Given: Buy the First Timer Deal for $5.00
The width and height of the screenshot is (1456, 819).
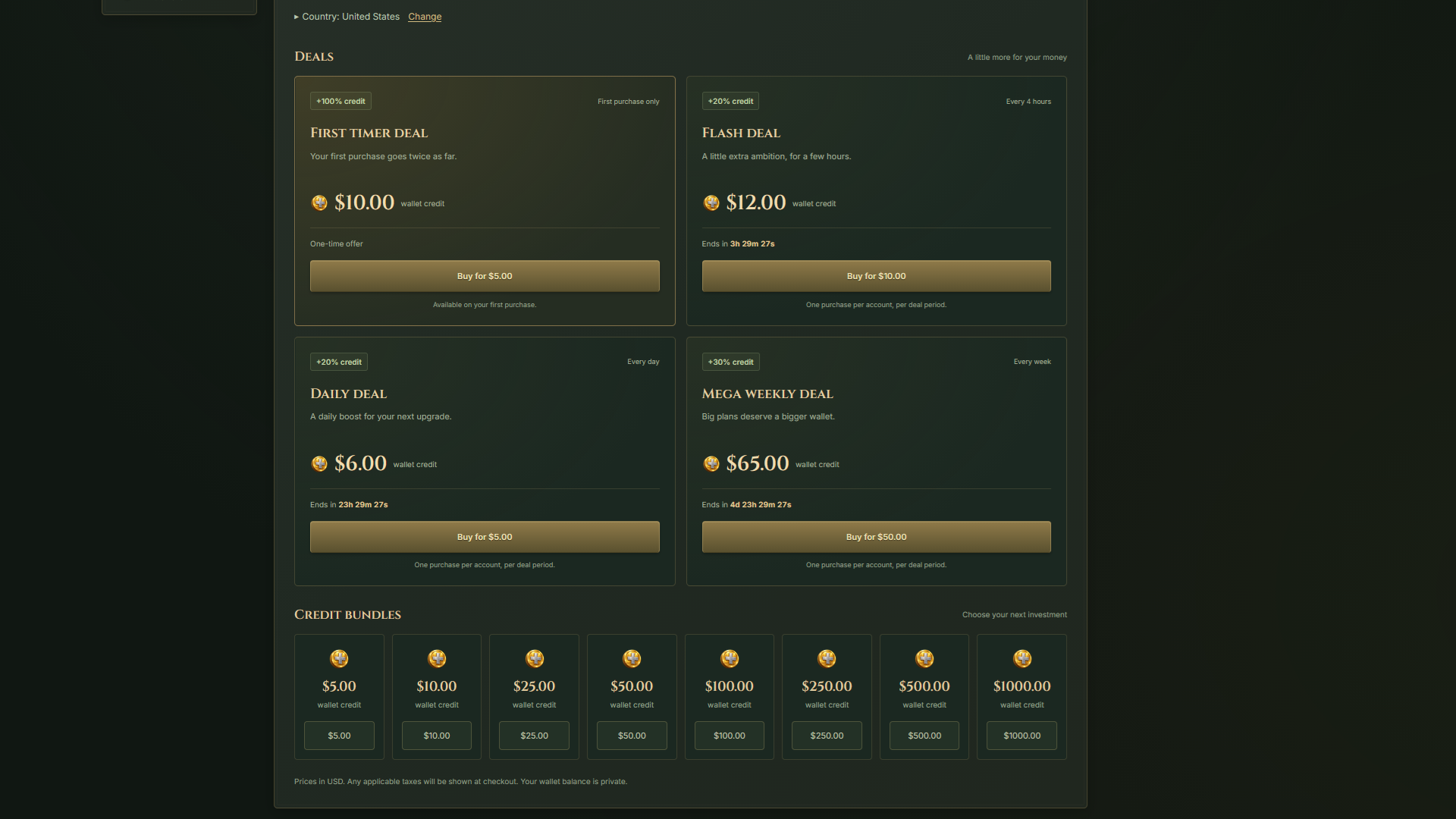Looking at the screenshot, I should (x=485, y=276).
